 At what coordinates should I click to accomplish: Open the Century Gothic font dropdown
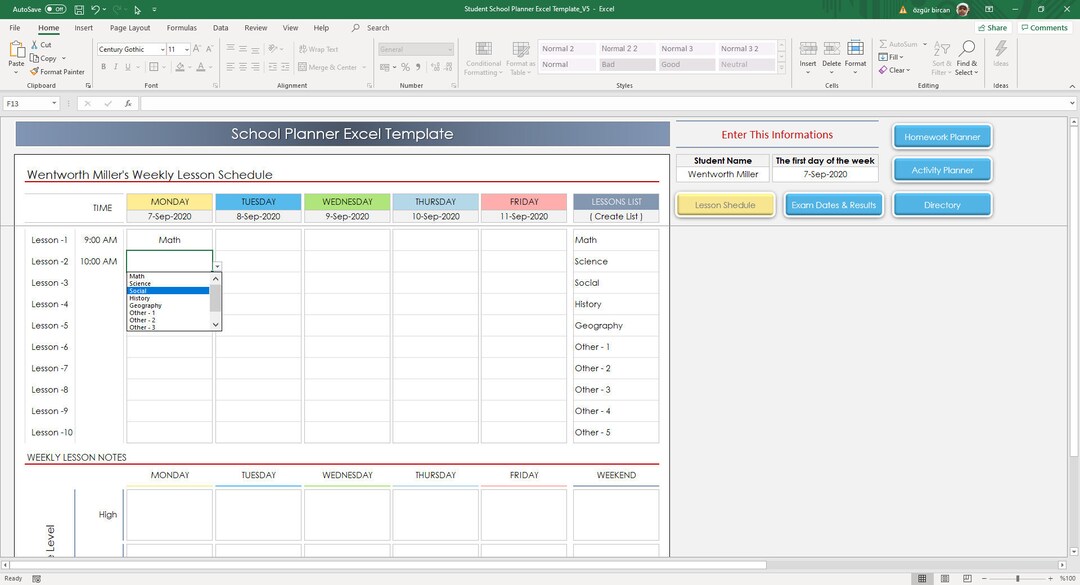pos(161,48)
